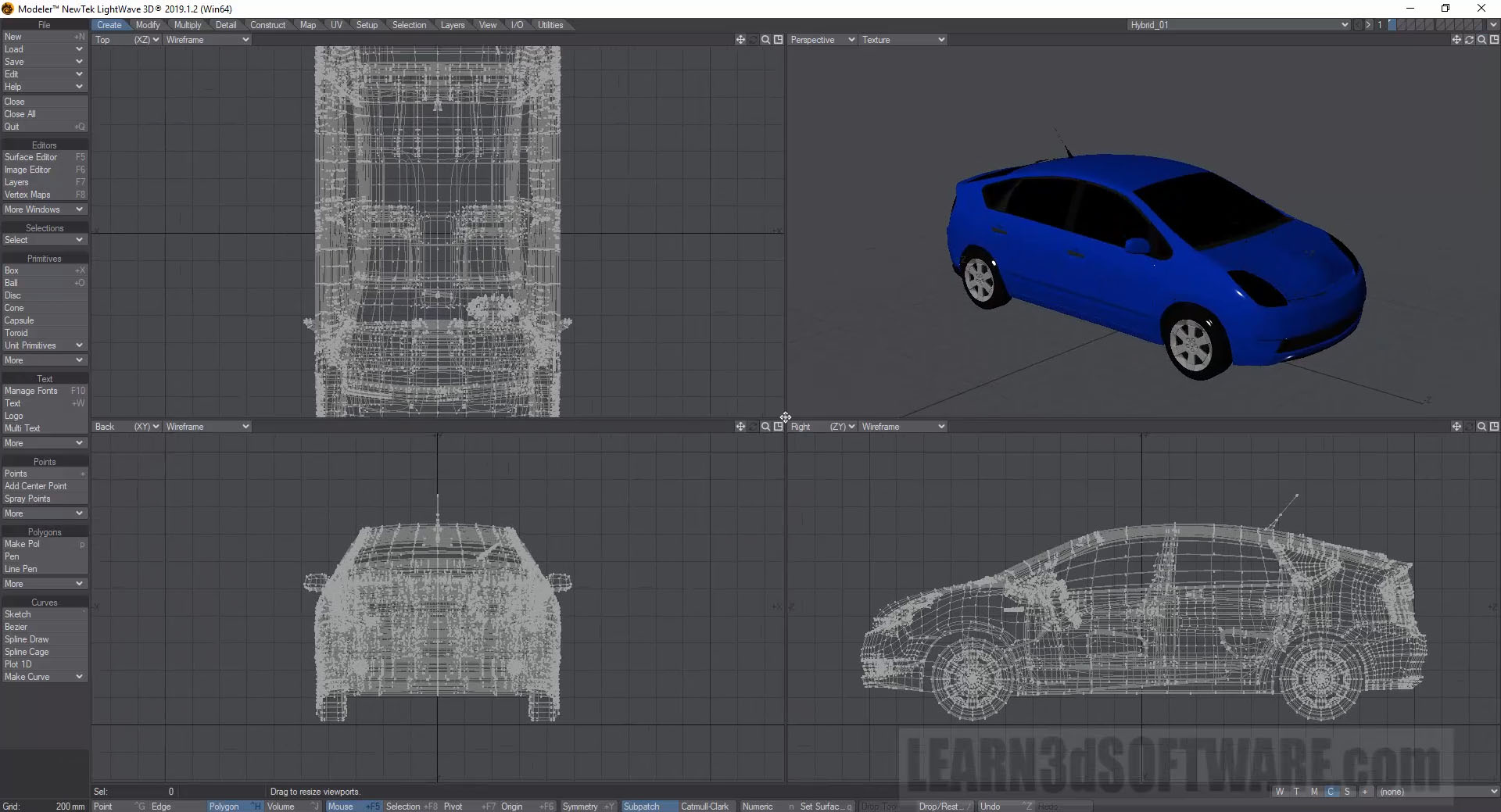Maximize the Perspective viewport
This screenshot has height=812, width=1501.
pyautogui.click(x=1494, y=40)
